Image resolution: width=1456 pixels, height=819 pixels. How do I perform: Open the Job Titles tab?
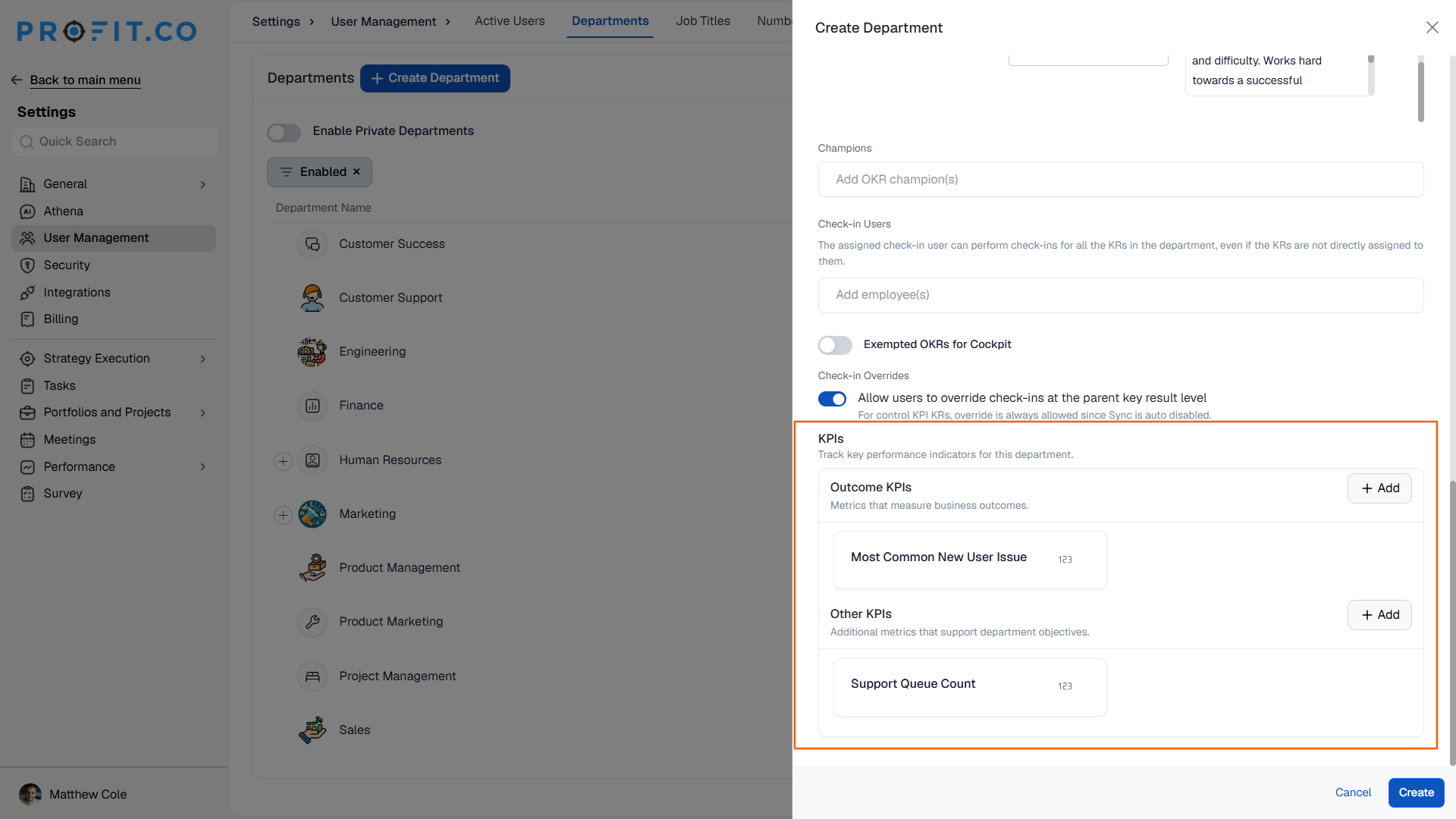pyautogui.click(x=703, y=21)
